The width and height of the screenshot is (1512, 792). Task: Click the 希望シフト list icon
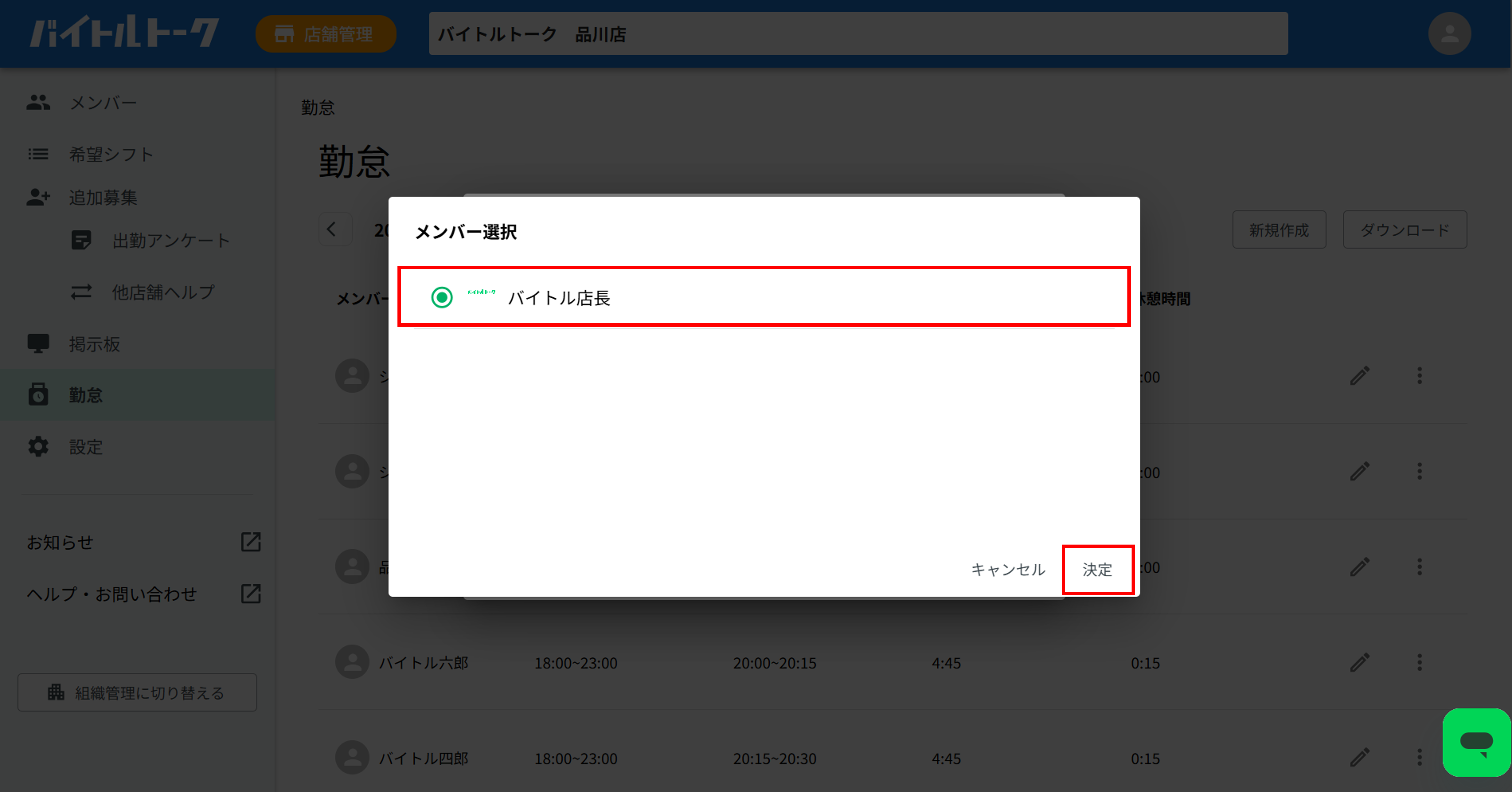click(38, 154)
